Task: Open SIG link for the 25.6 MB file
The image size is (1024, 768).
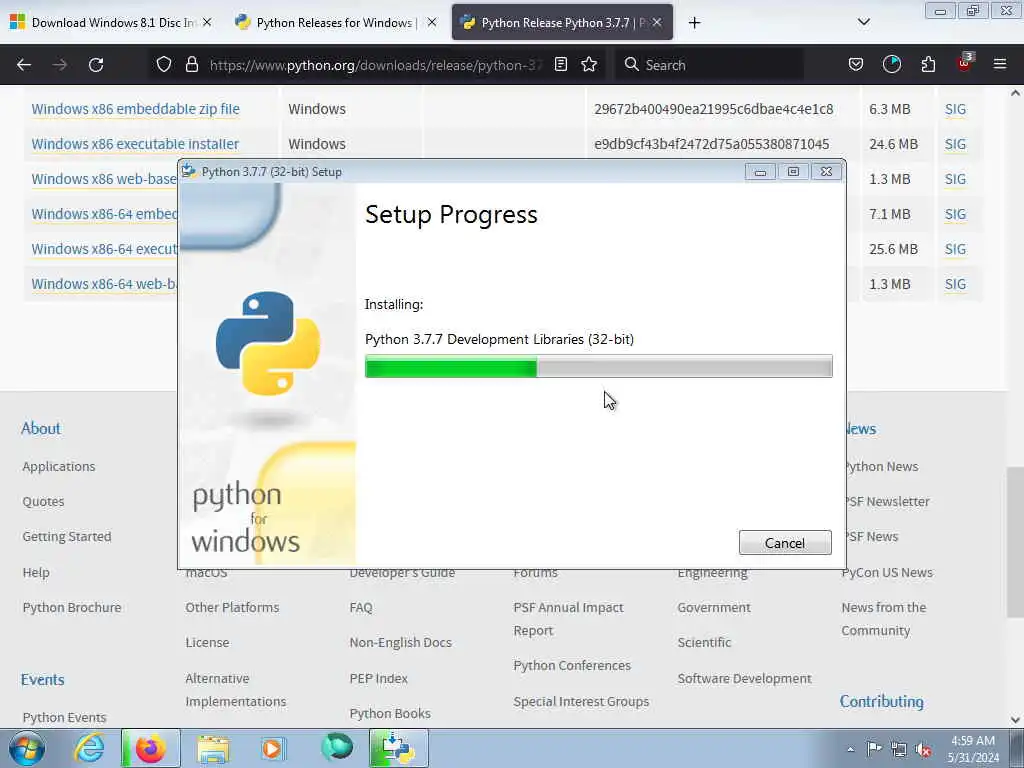Action: [x=955, y=249]
